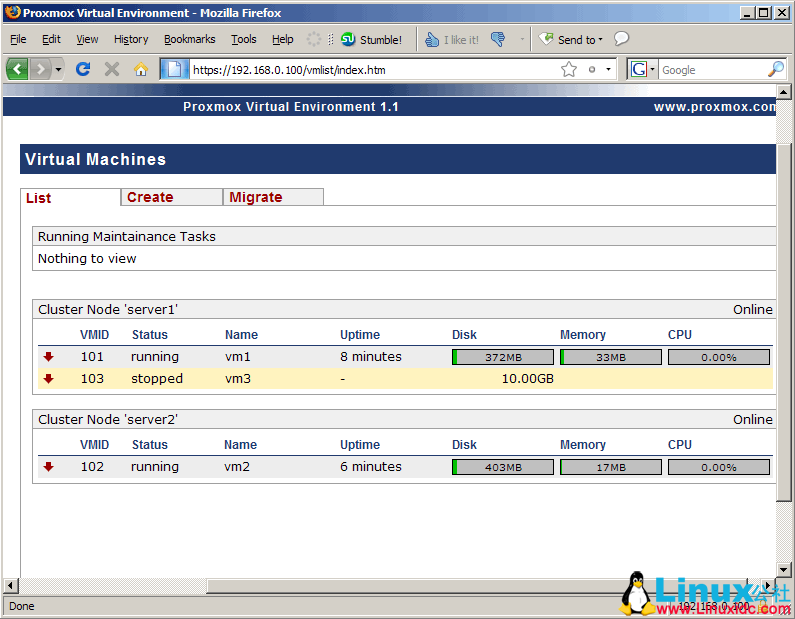The height and width of the screenshot is (619, 795).
Task: Click the red arrow icon for VM 103
Action: click(48, 379)
